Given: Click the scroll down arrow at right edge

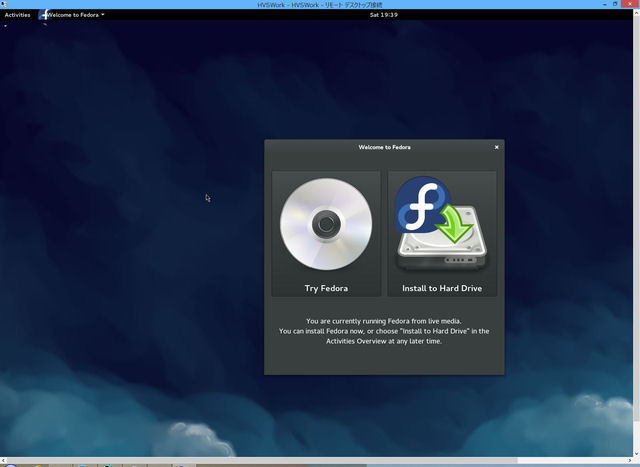Looking at the screenshot, I should point(636,454).
